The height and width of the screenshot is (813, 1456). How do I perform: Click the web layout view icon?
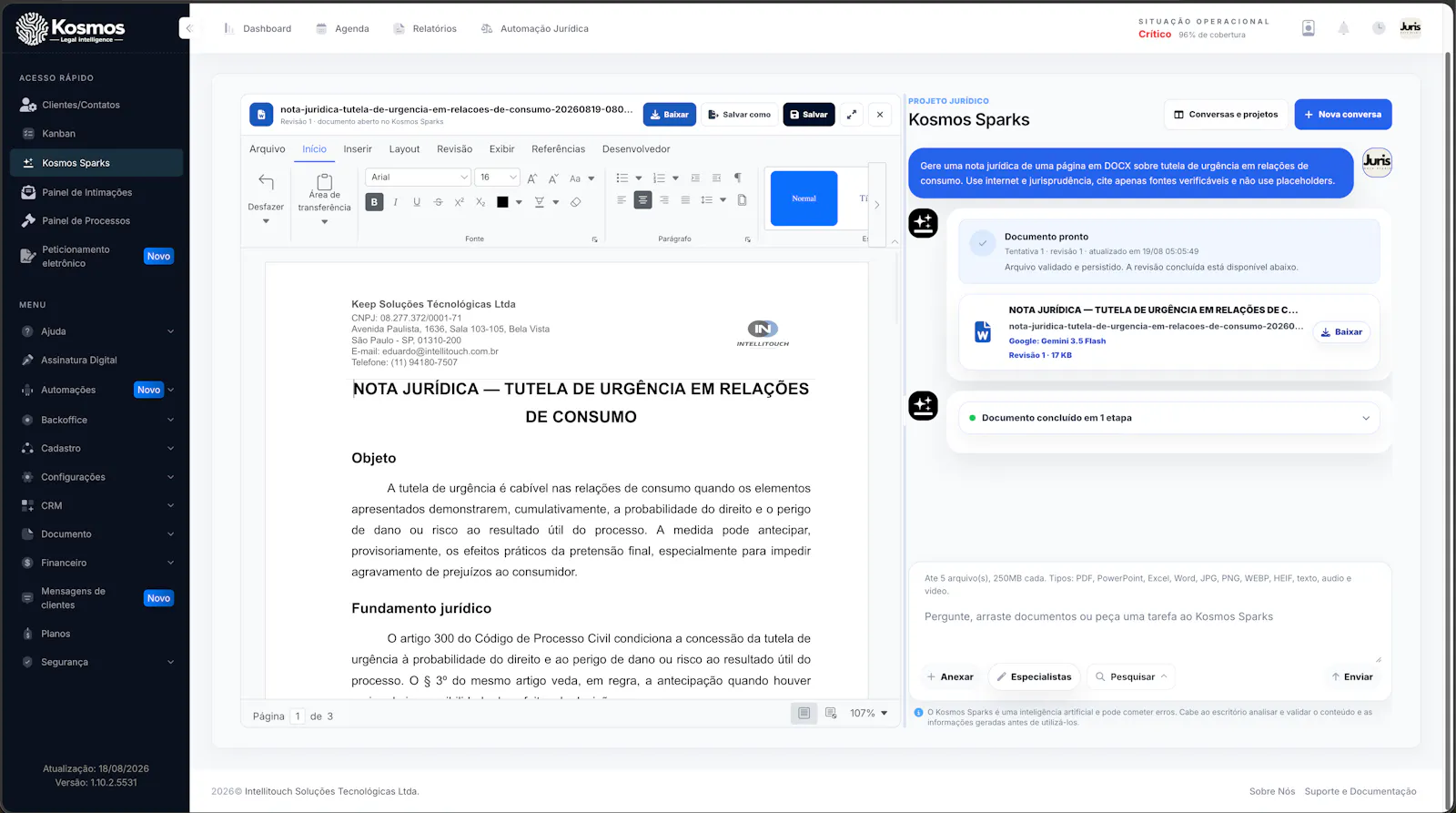[831, 714]
